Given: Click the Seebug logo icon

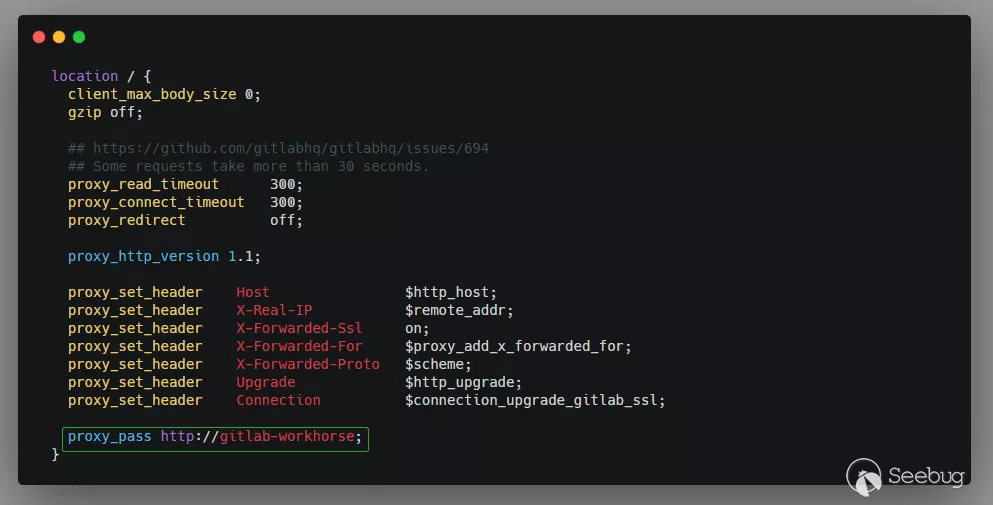Looking at the screenshot, I should coord(864,476).
